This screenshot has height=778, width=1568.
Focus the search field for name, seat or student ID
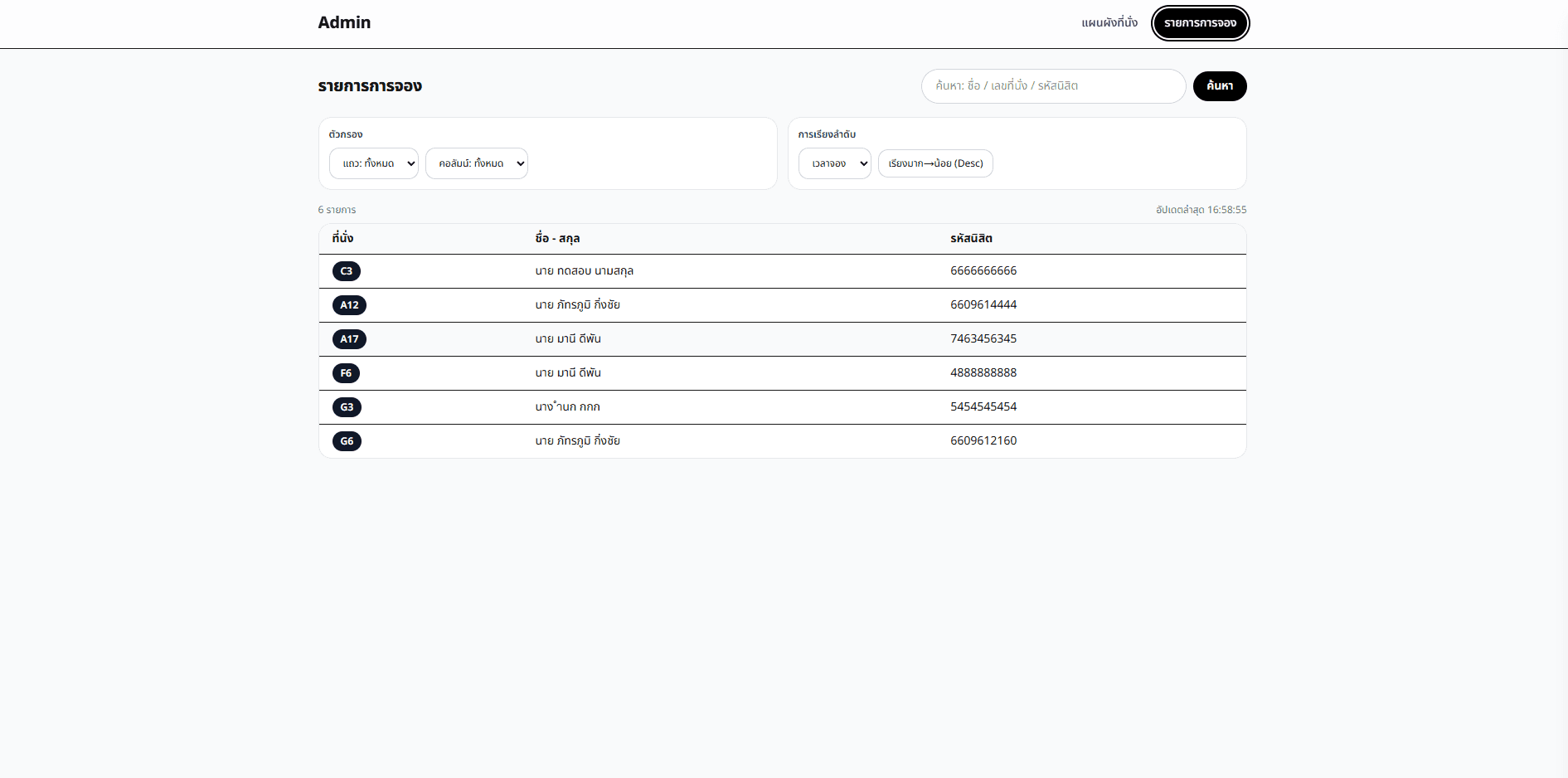(1053, 86)
